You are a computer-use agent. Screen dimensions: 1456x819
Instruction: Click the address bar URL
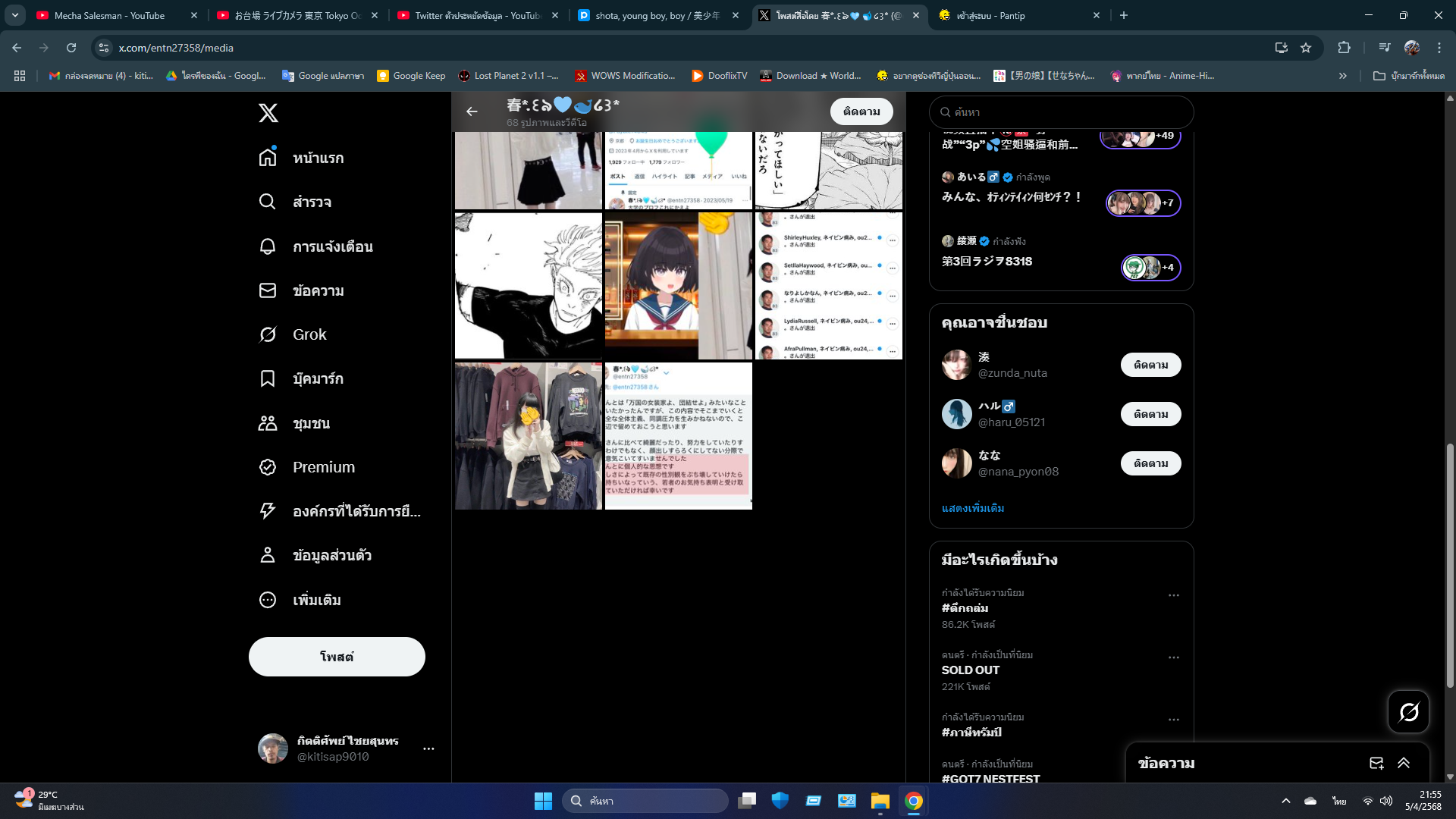pos(176,48)
